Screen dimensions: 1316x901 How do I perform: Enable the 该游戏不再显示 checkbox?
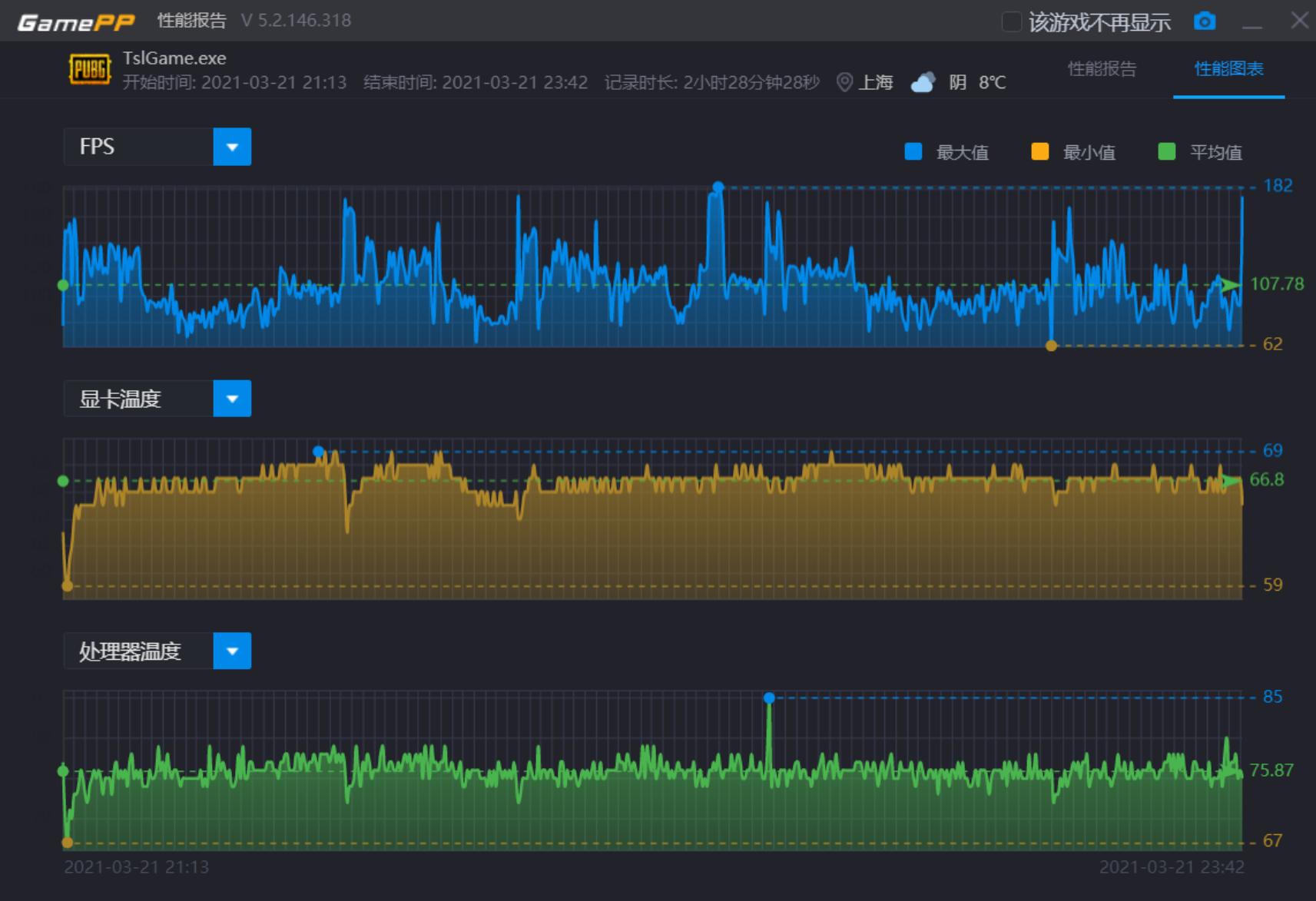coord(1012,22)
